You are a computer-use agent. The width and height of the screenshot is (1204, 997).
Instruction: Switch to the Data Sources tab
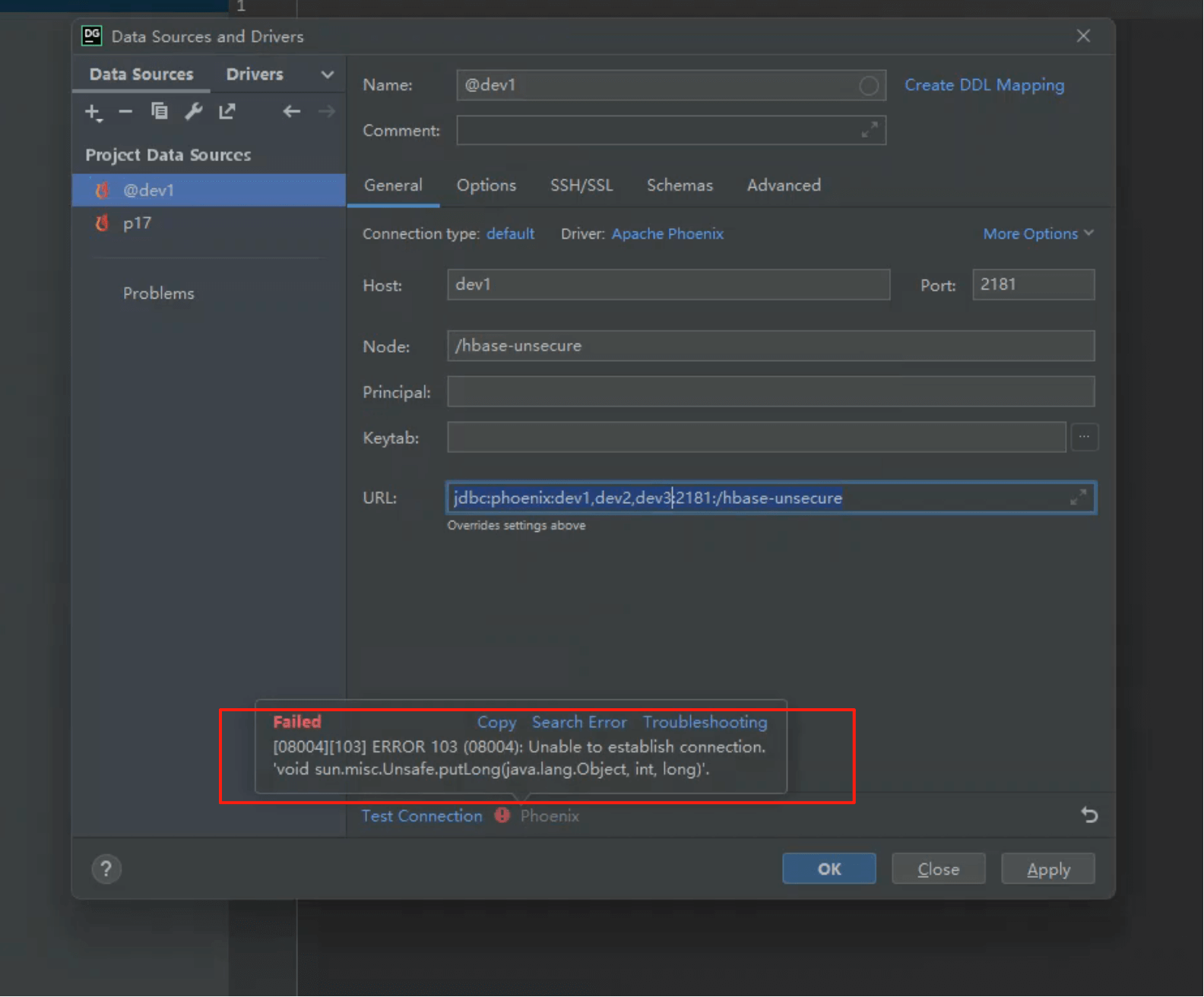(x=141, y=74)
